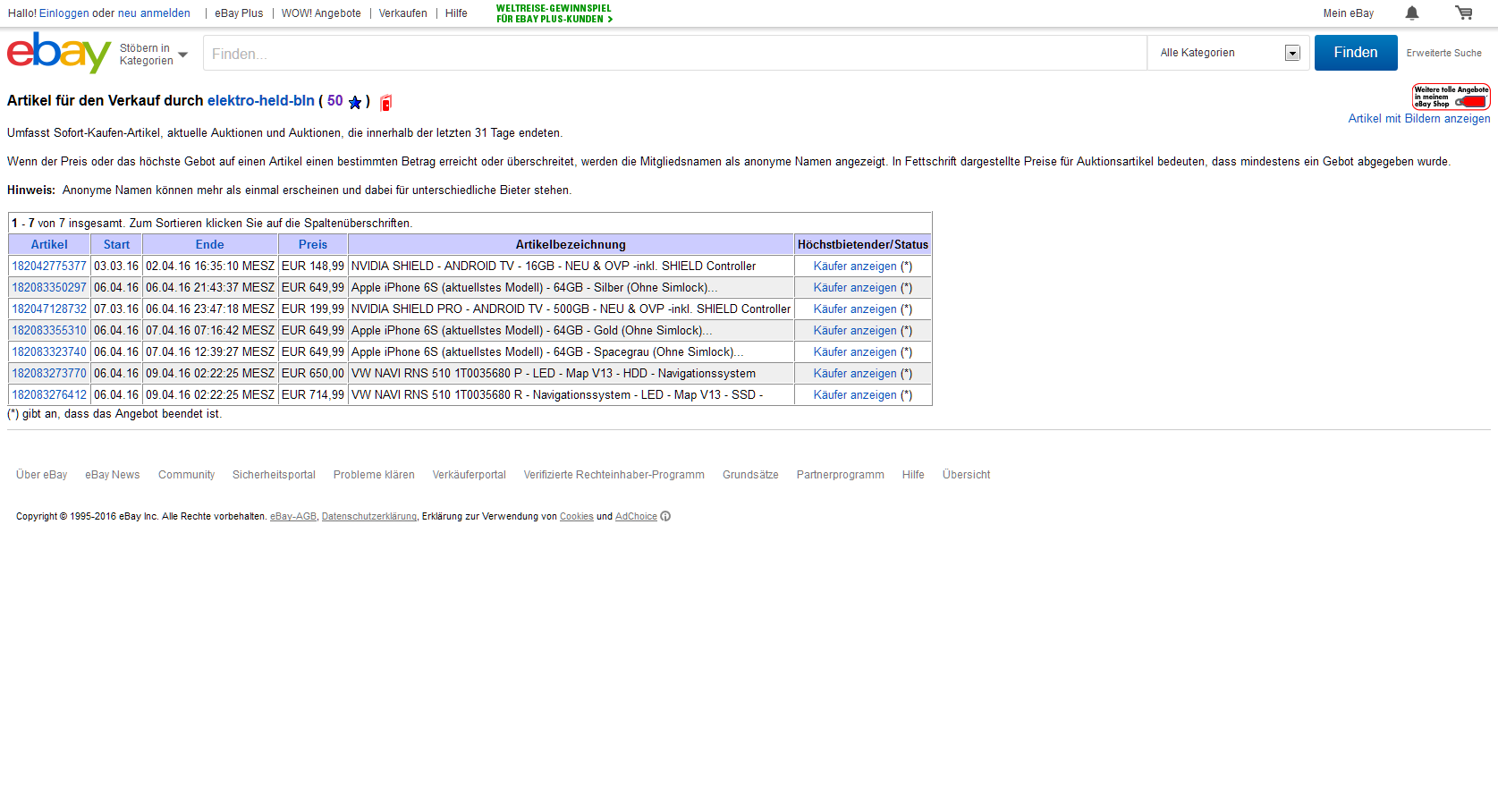Click the 'Finden...' search field

point(675,53)
